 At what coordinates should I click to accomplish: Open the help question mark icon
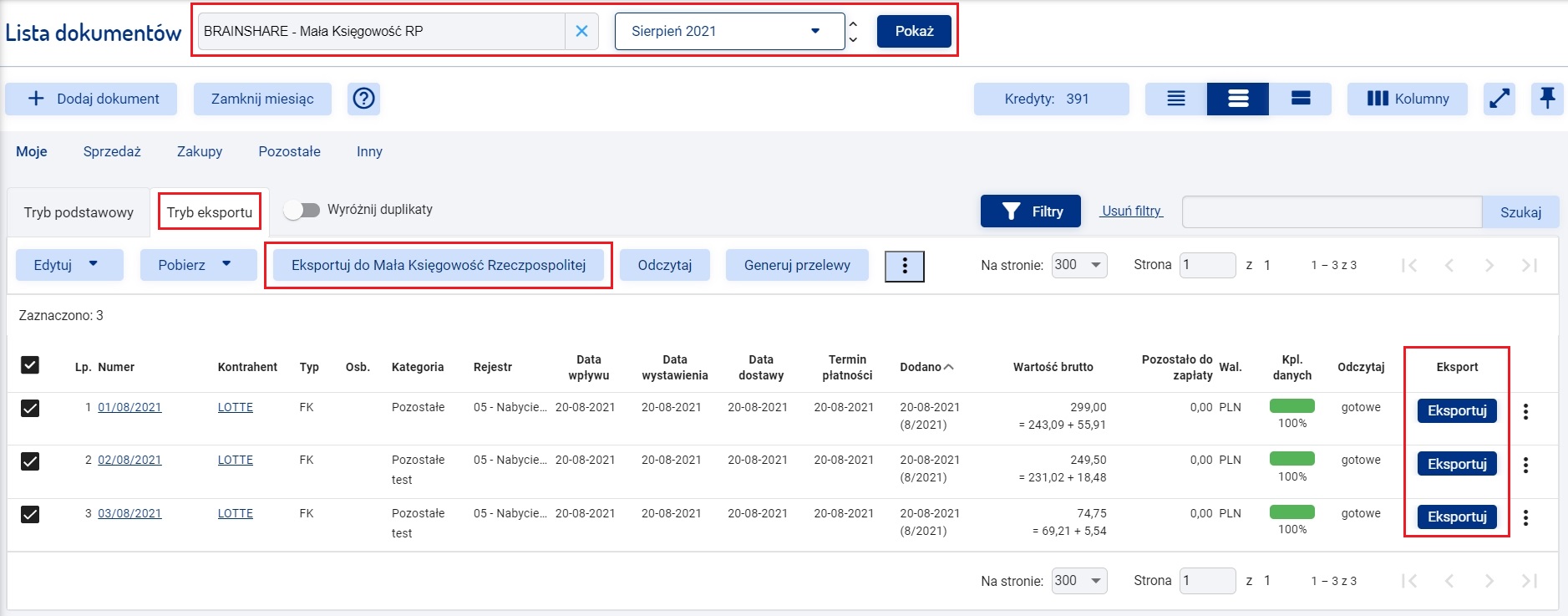(x=364, y=99)
